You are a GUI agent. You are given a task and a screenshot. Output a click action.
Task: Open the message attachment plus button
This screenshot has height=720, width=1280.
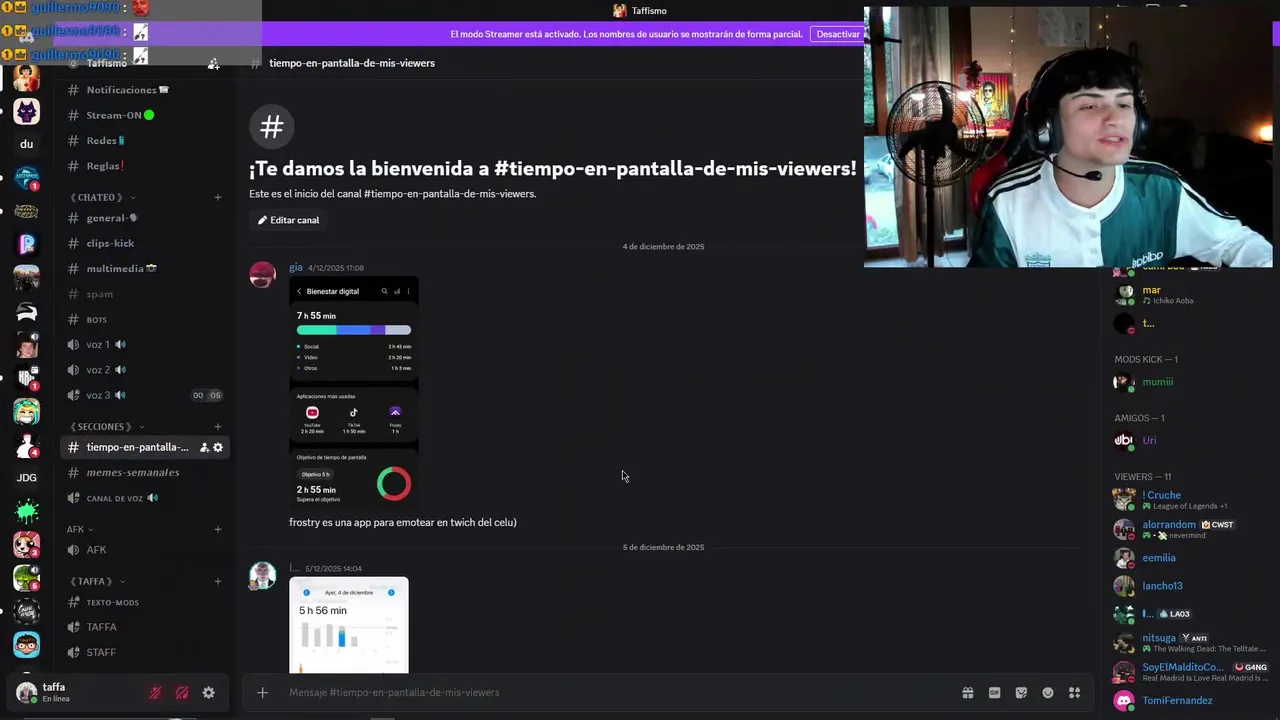(x=262, y=692)
